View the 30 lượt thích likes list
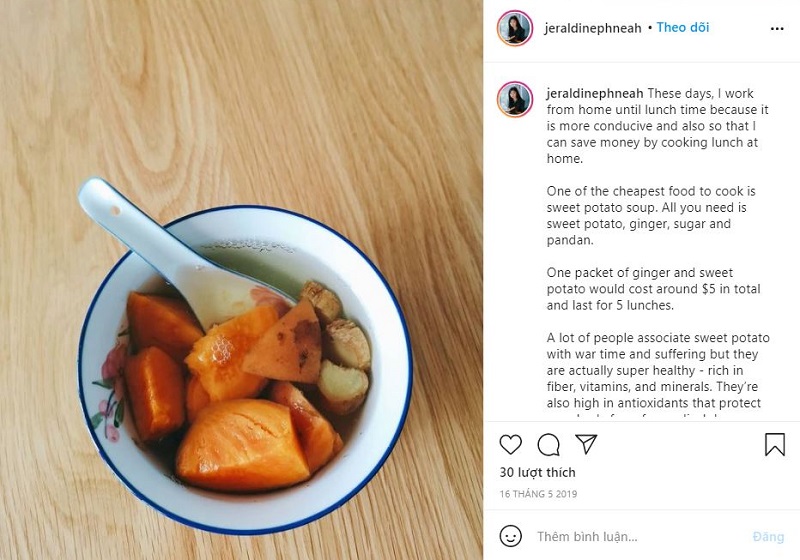This screenshot has height=560, width=800. click(x=537, y=472)
